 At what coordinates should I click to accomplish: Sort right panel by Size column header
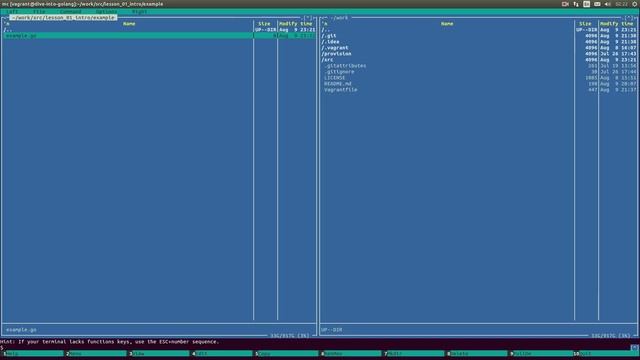coord(585,24)
